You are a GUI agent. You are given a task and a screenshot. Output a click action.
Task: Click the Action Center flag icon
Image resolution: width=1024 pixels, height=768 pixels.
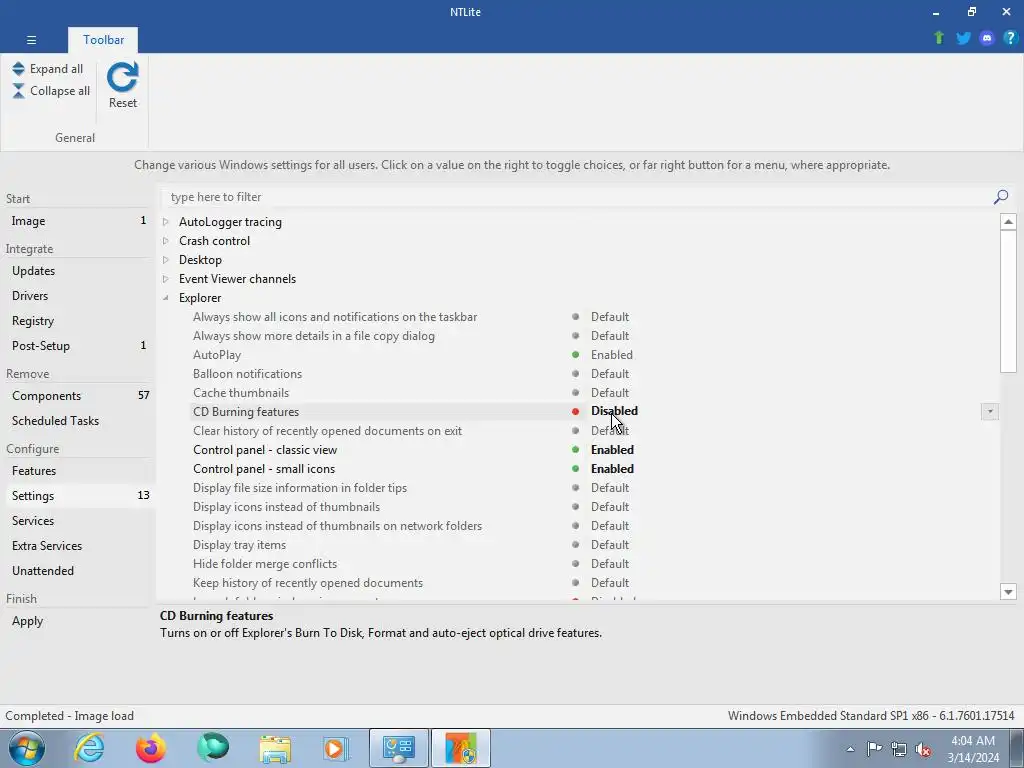[x=874, y=749]
